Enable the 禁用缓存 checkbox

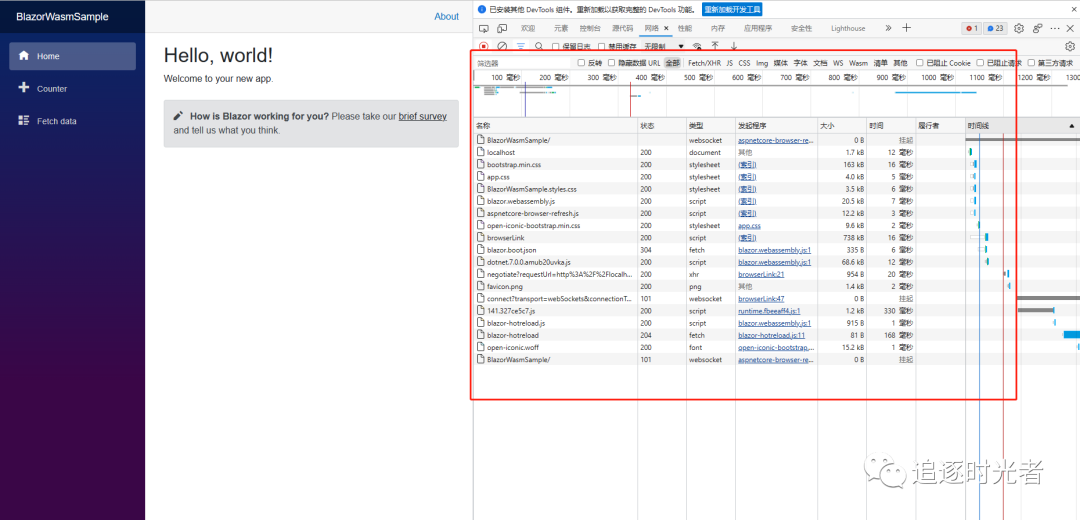coord(601,46)
